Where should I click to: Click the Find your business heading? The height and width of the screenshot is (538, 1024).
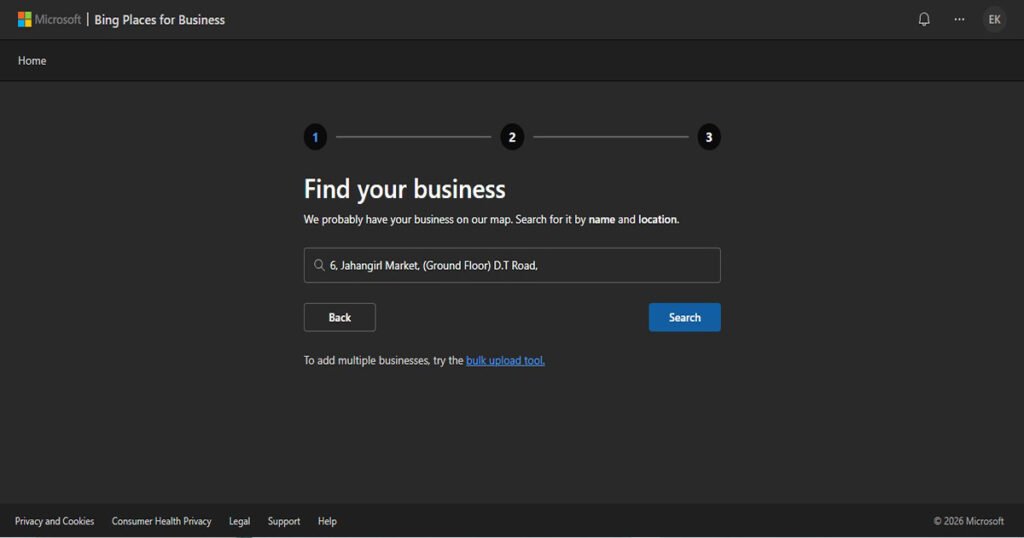tap(404, 189)
